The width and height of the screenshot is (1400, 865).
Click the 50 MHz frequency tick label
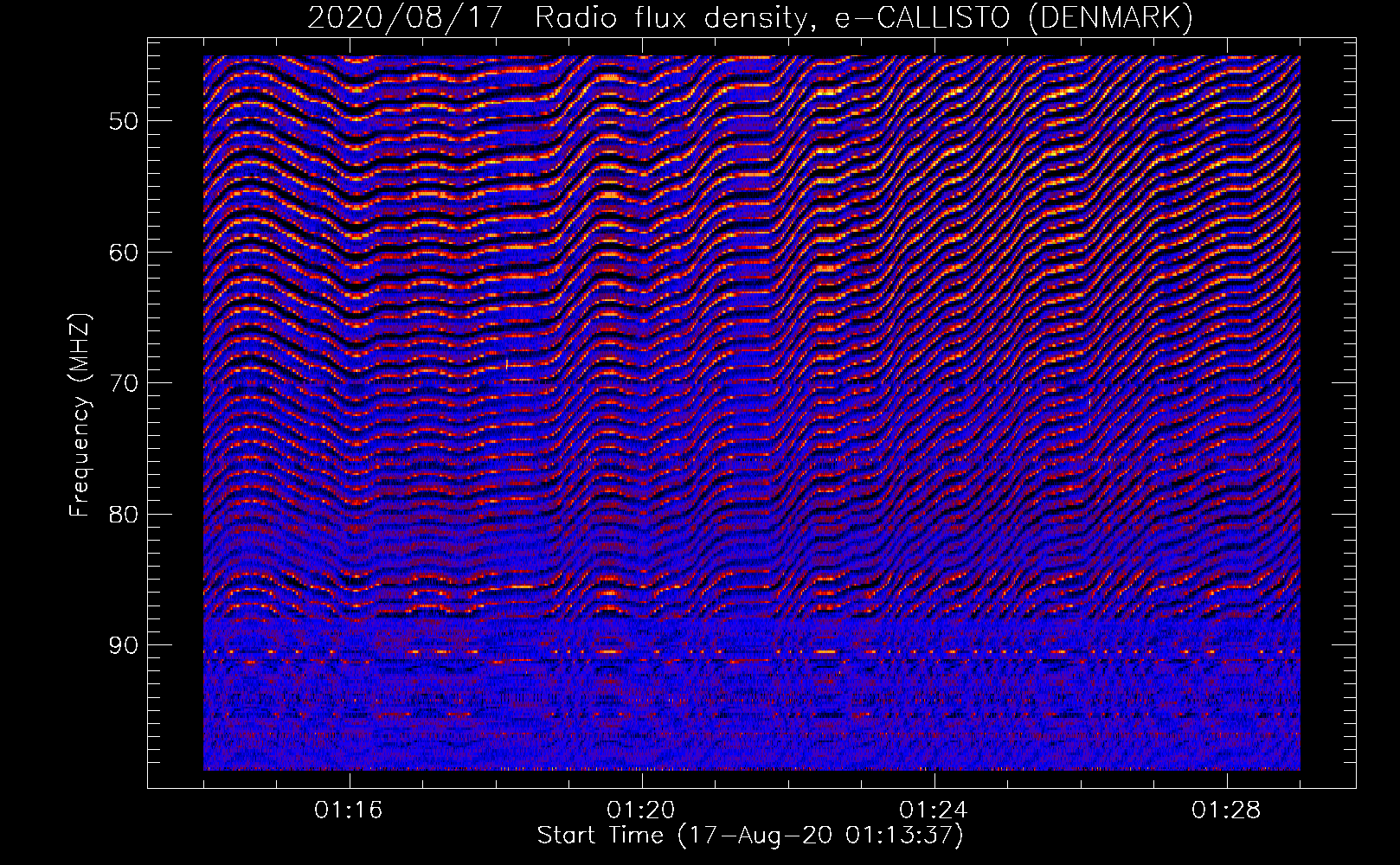124,120
